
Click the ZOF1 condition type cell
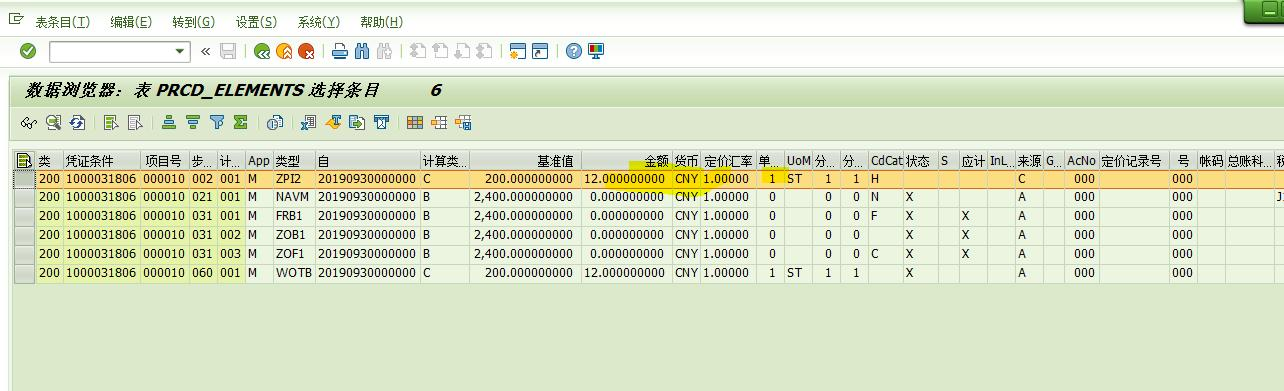(294, 254)
